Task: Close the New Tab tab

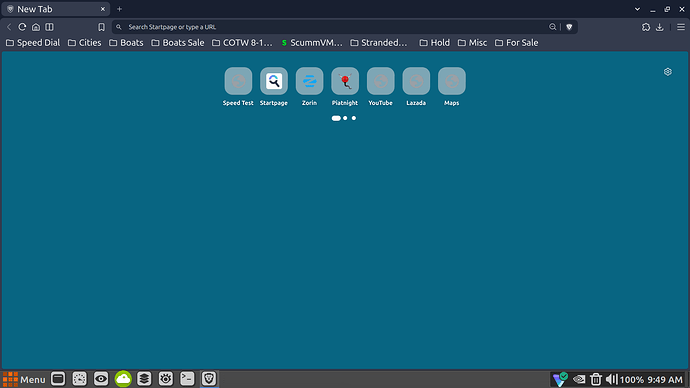Action: click(103, 9)
